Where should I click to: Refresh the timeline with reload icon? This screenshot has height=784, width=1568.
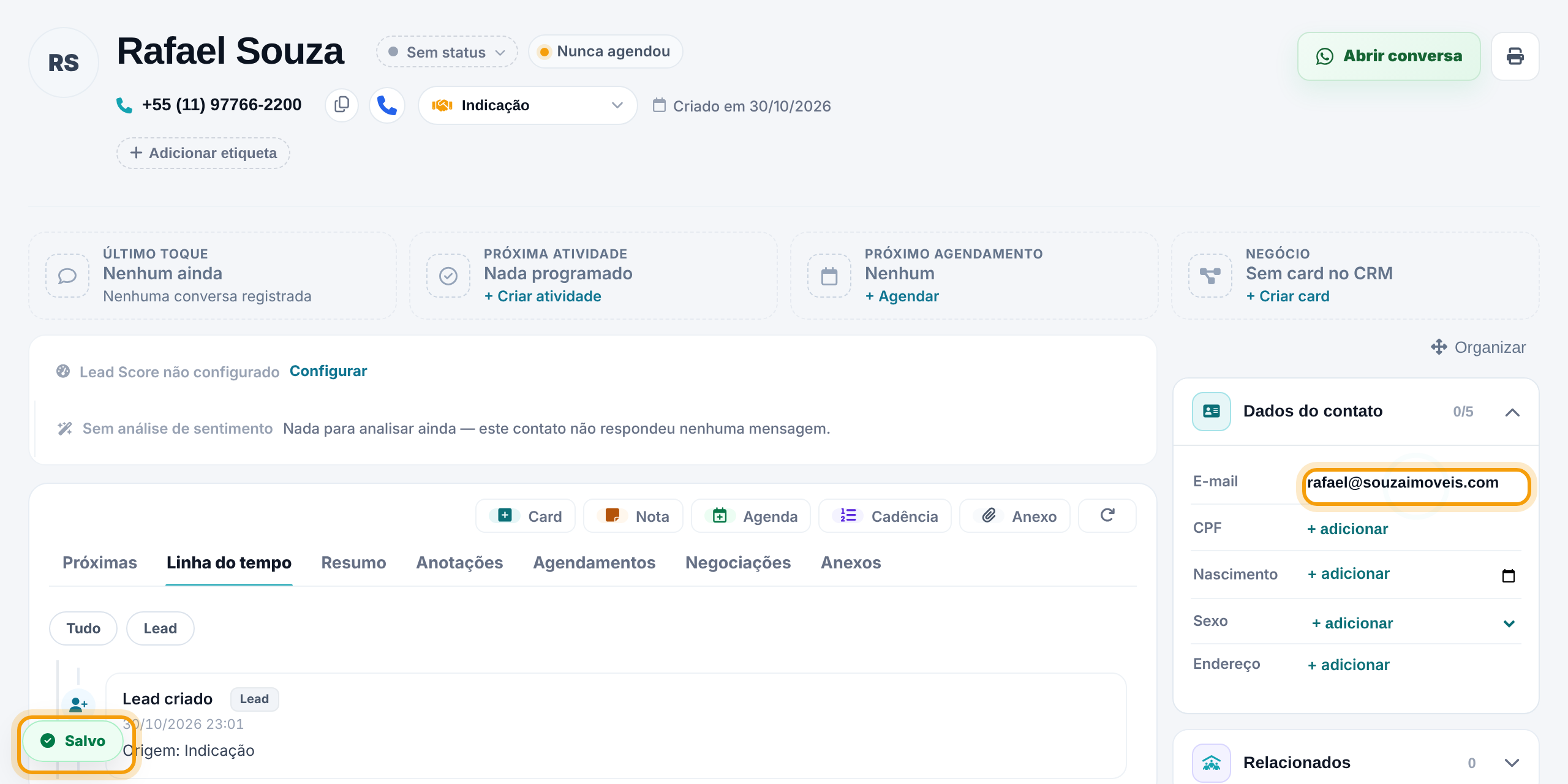point(1107,516)
